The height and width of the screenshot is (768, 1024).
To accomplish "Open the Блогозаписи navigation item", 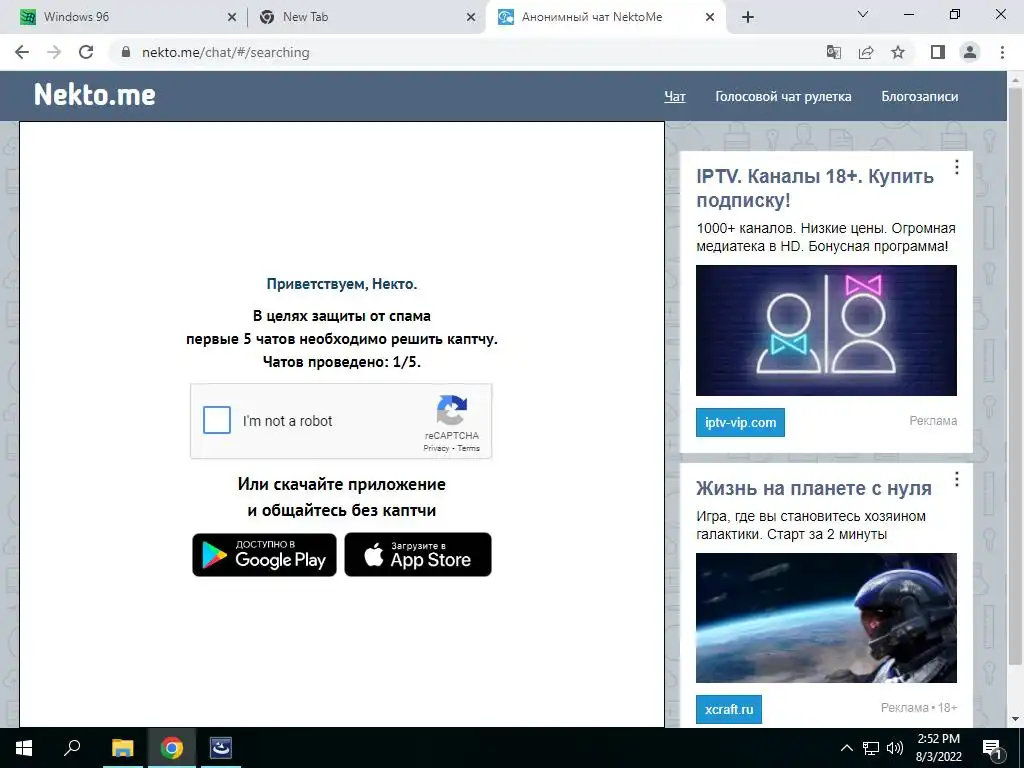I will (x=920, y=97).
